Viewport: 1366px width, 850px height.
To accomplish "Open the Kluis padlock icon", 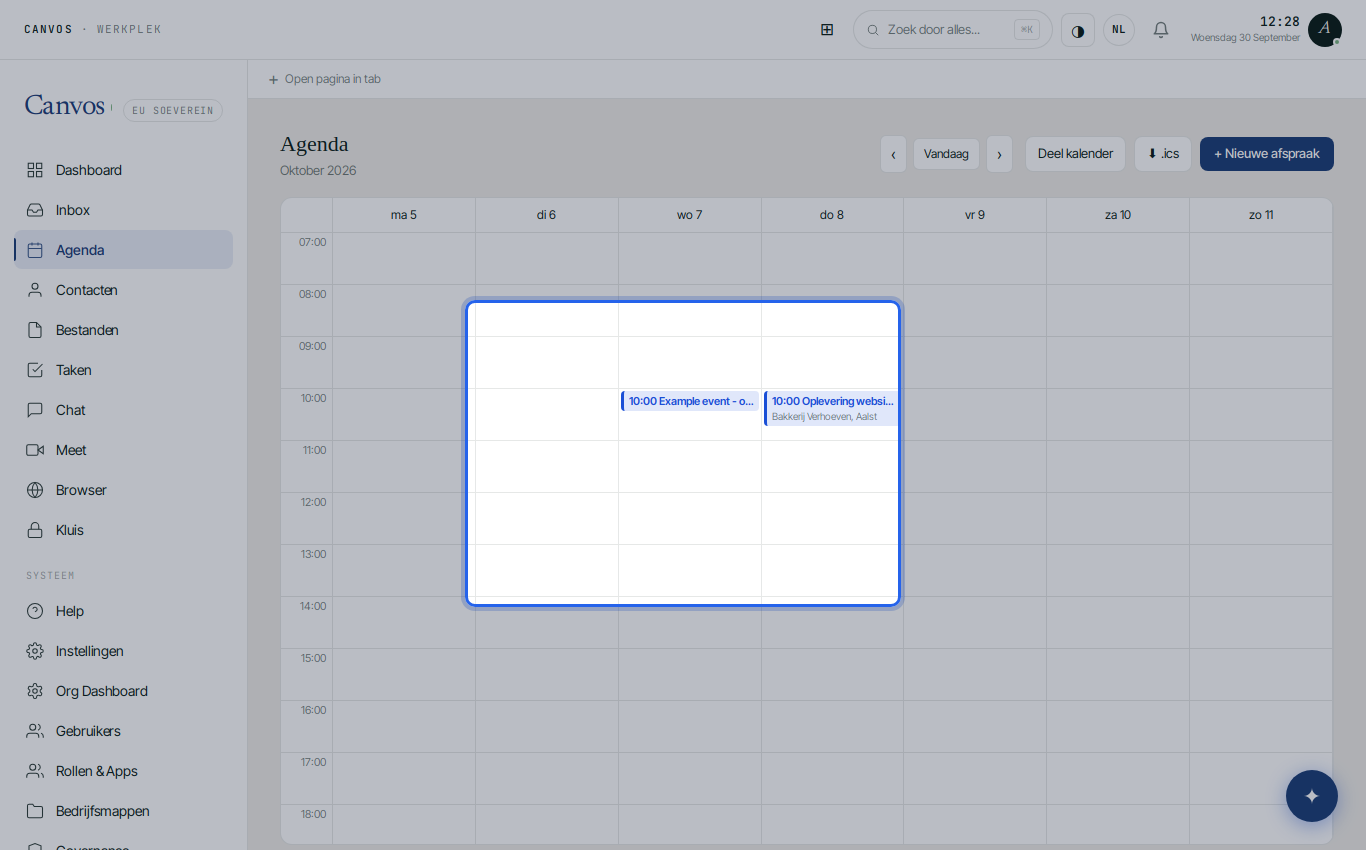I will 35,530.
